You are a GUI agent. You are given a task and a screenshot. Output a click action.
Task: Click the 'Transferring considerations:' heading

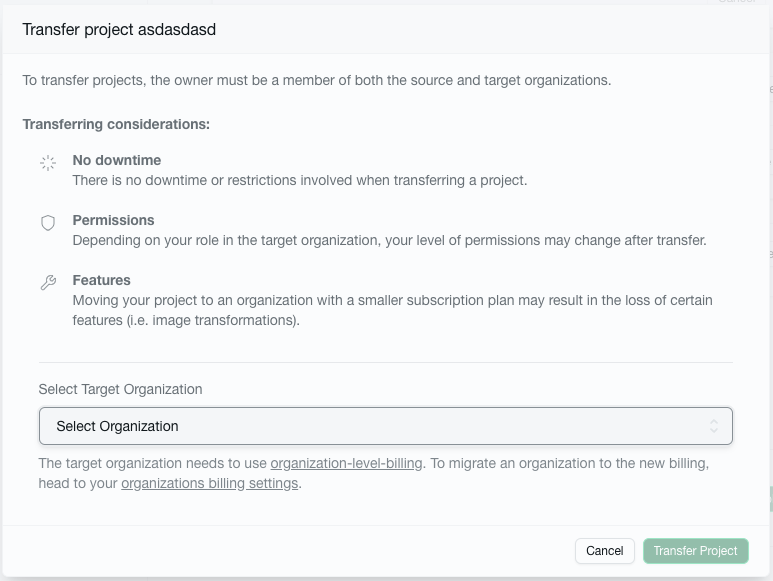116,124
